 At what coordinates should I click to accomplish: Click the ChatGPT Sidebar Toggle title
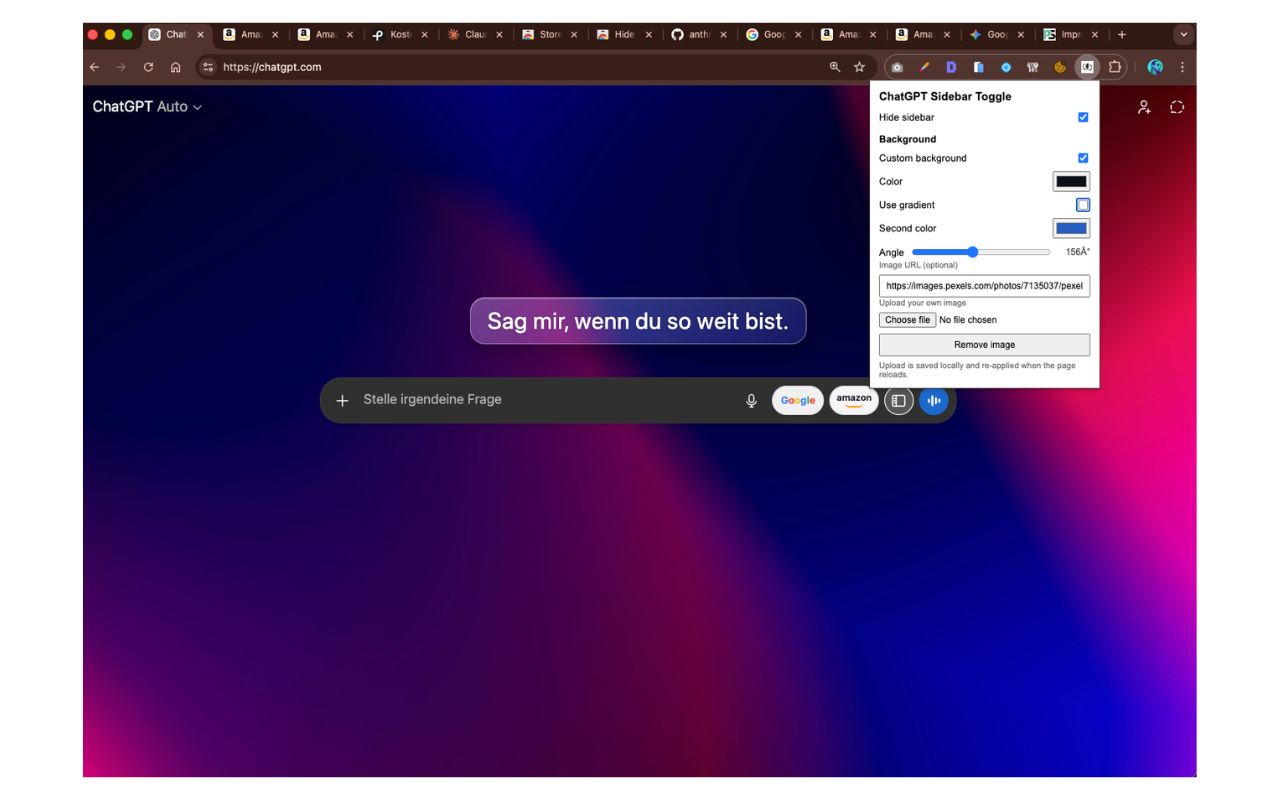coord(945,96)
